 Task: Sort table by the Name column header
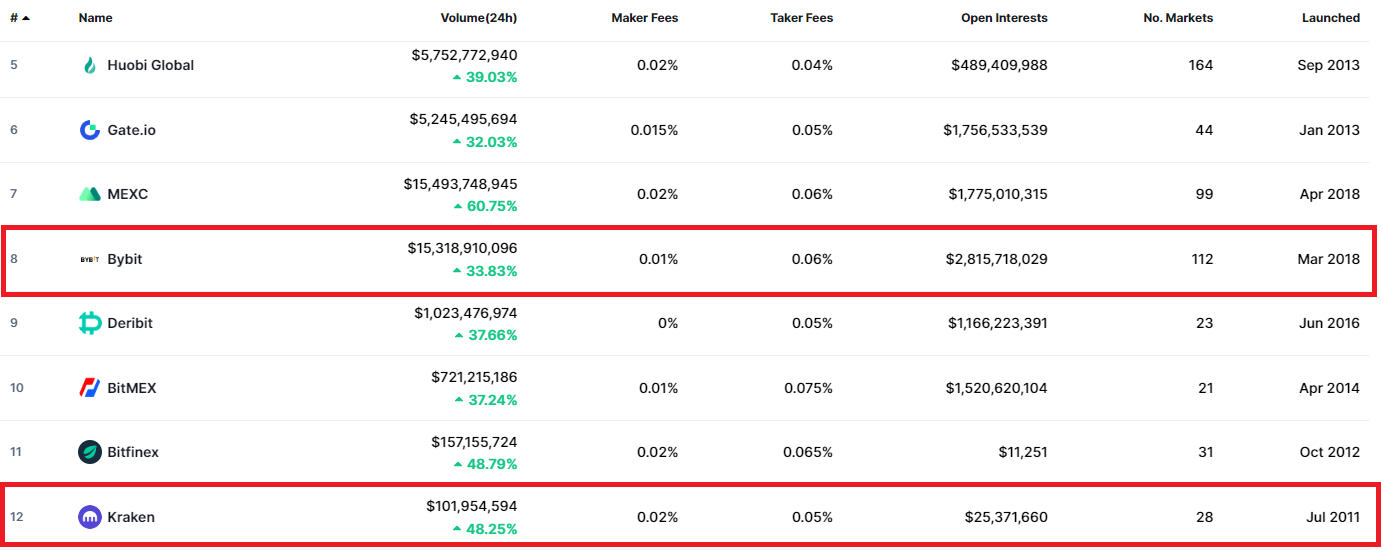96,18
